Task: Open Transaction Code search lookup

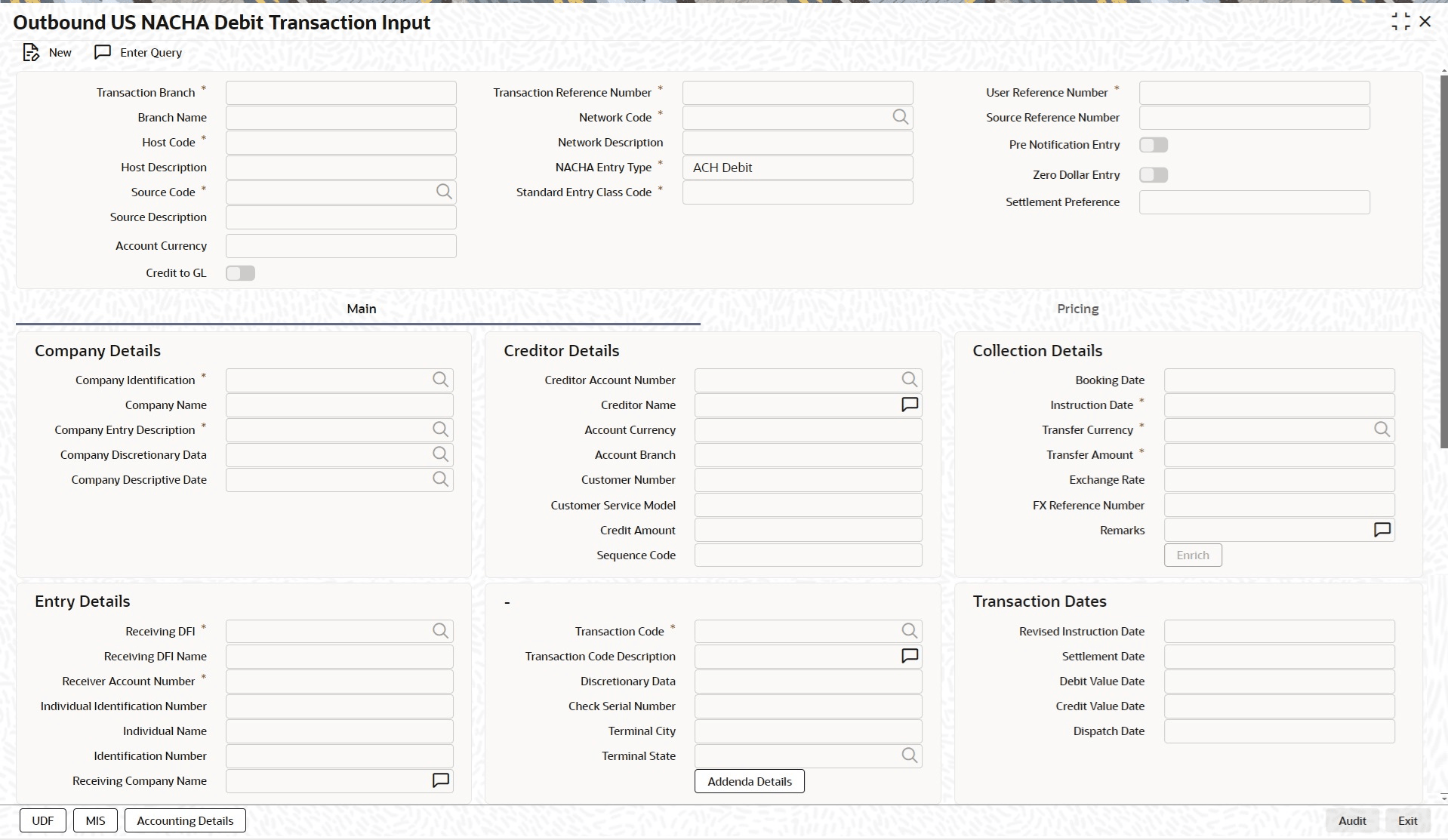Action: point(910,631)
